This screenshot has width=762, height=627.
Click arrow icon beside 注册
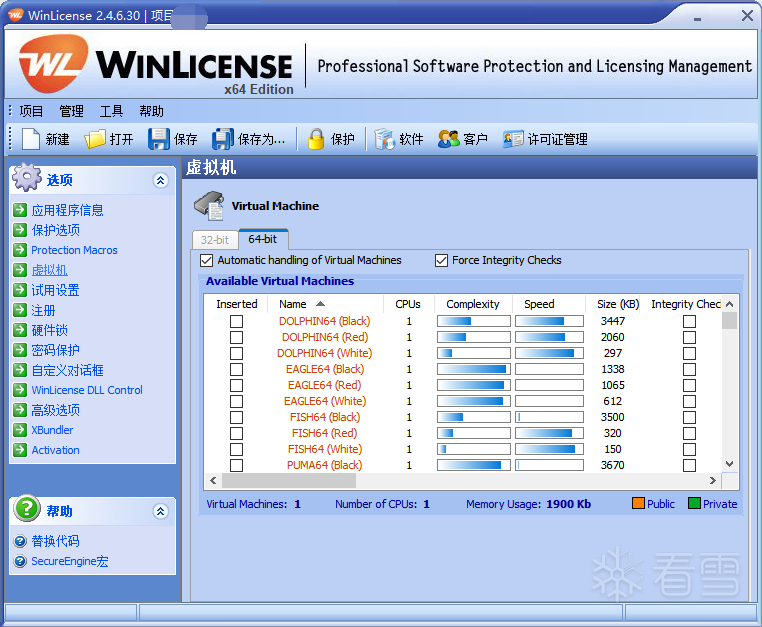pos(20,310)
